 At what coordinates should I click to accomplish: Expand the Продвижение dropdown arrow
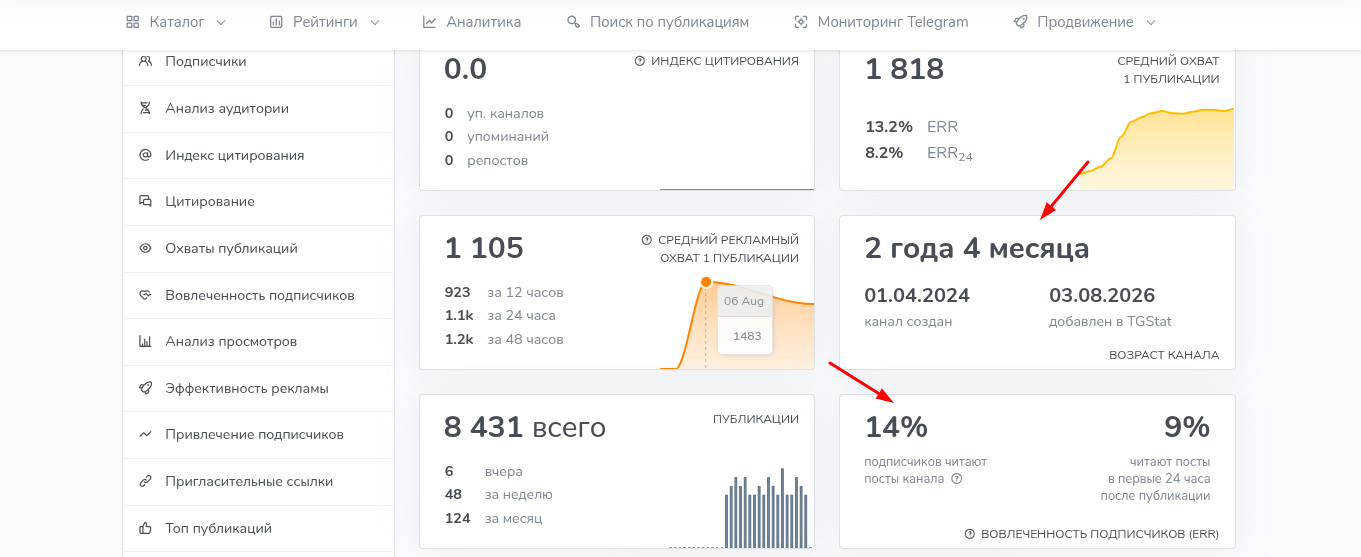(1151, 22)
